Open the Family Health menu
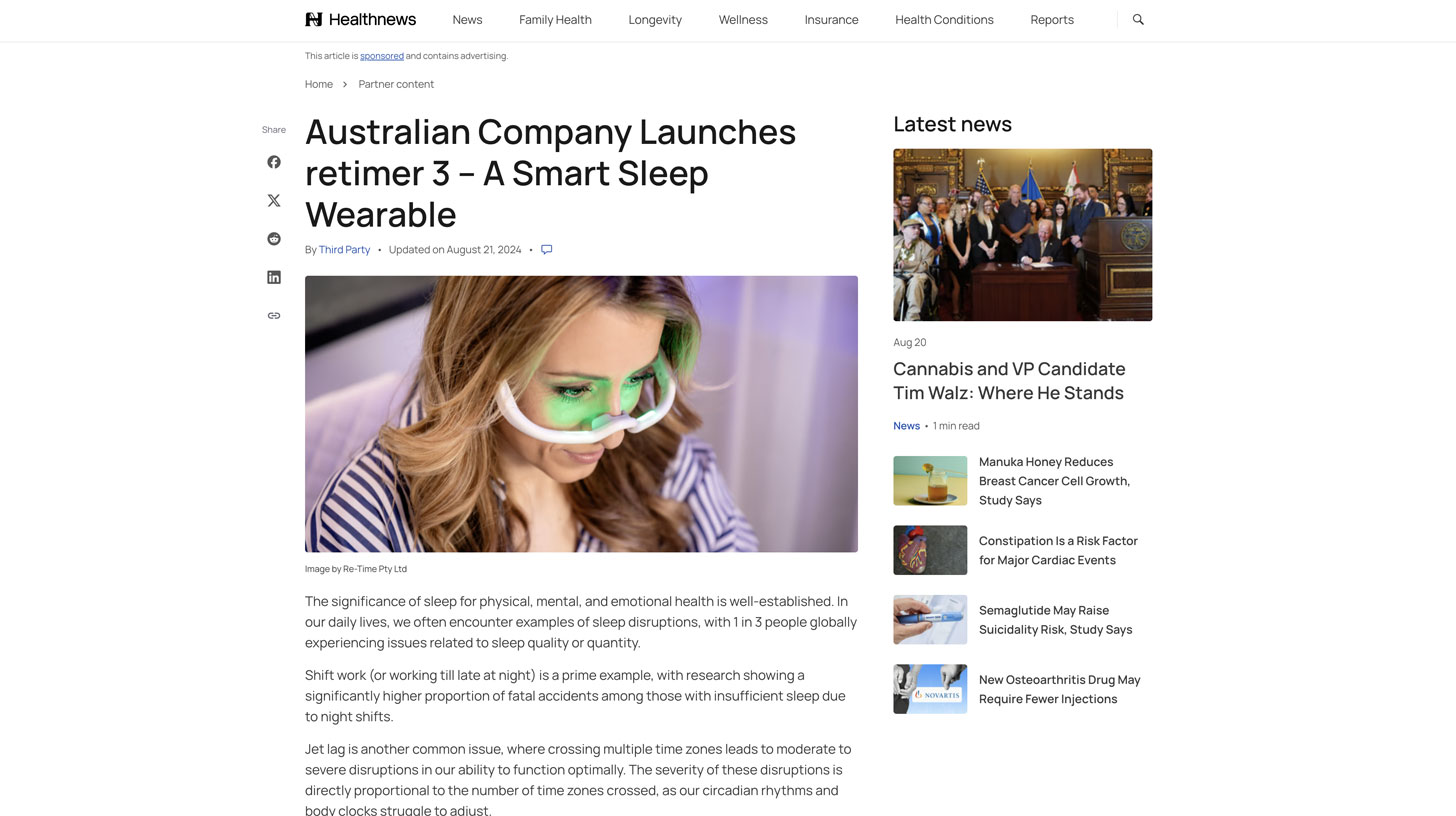 pyautogui.click(x=555, y=20)
